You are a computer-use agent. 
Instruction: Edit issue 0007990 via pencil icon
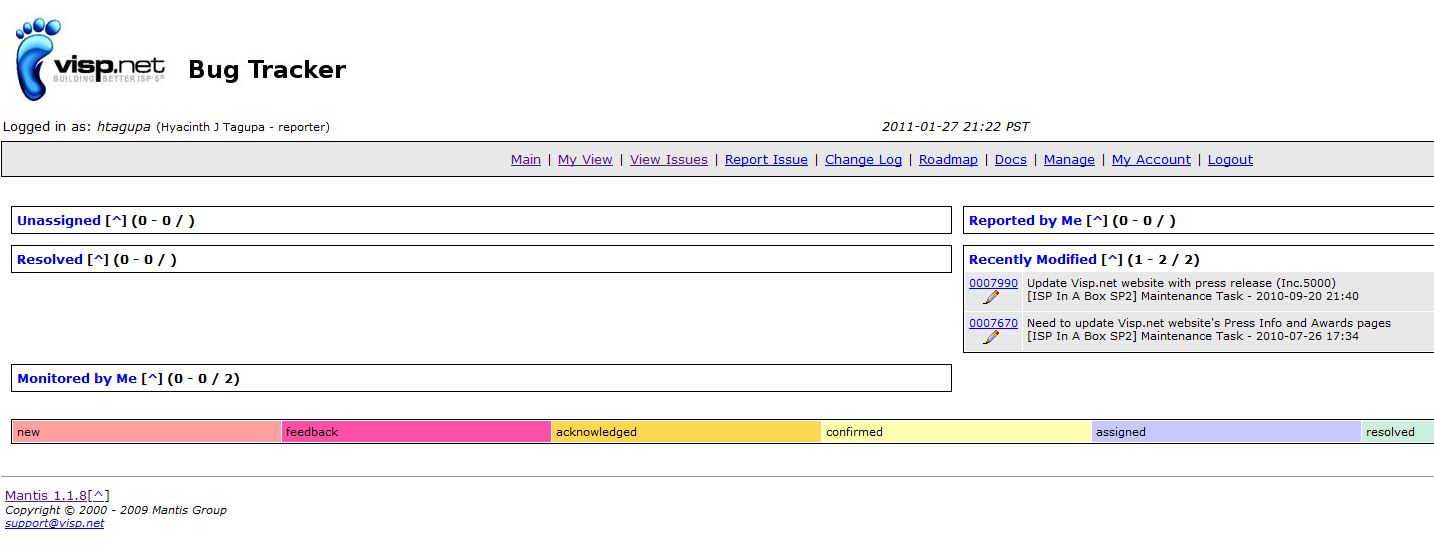coord(991,297)
